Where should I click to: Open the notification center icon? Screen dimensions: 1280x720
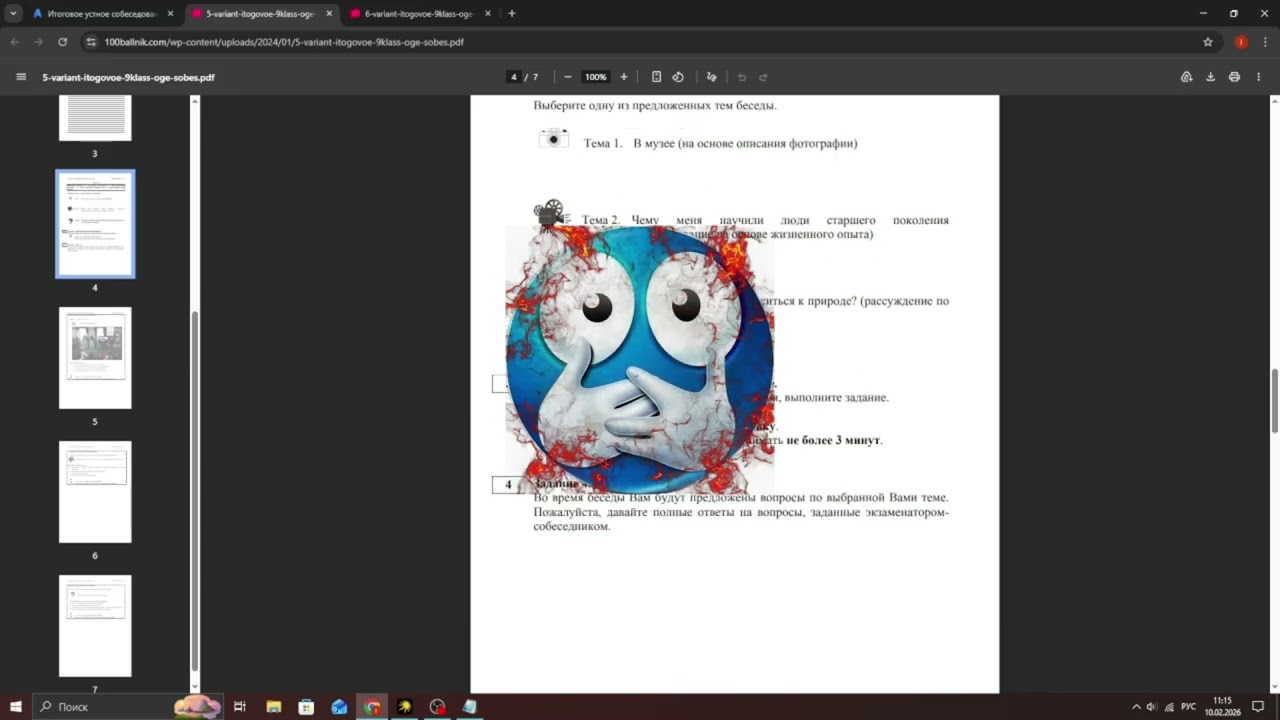pos(1258,707)
